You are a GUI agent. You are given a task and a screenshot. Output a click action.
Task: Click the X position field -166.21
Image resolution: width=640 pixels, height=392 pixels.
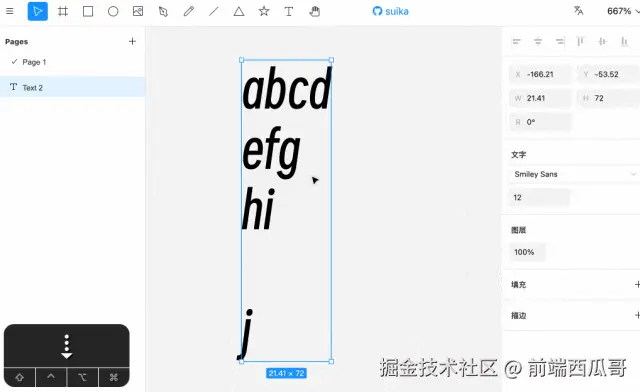[541, 74]
